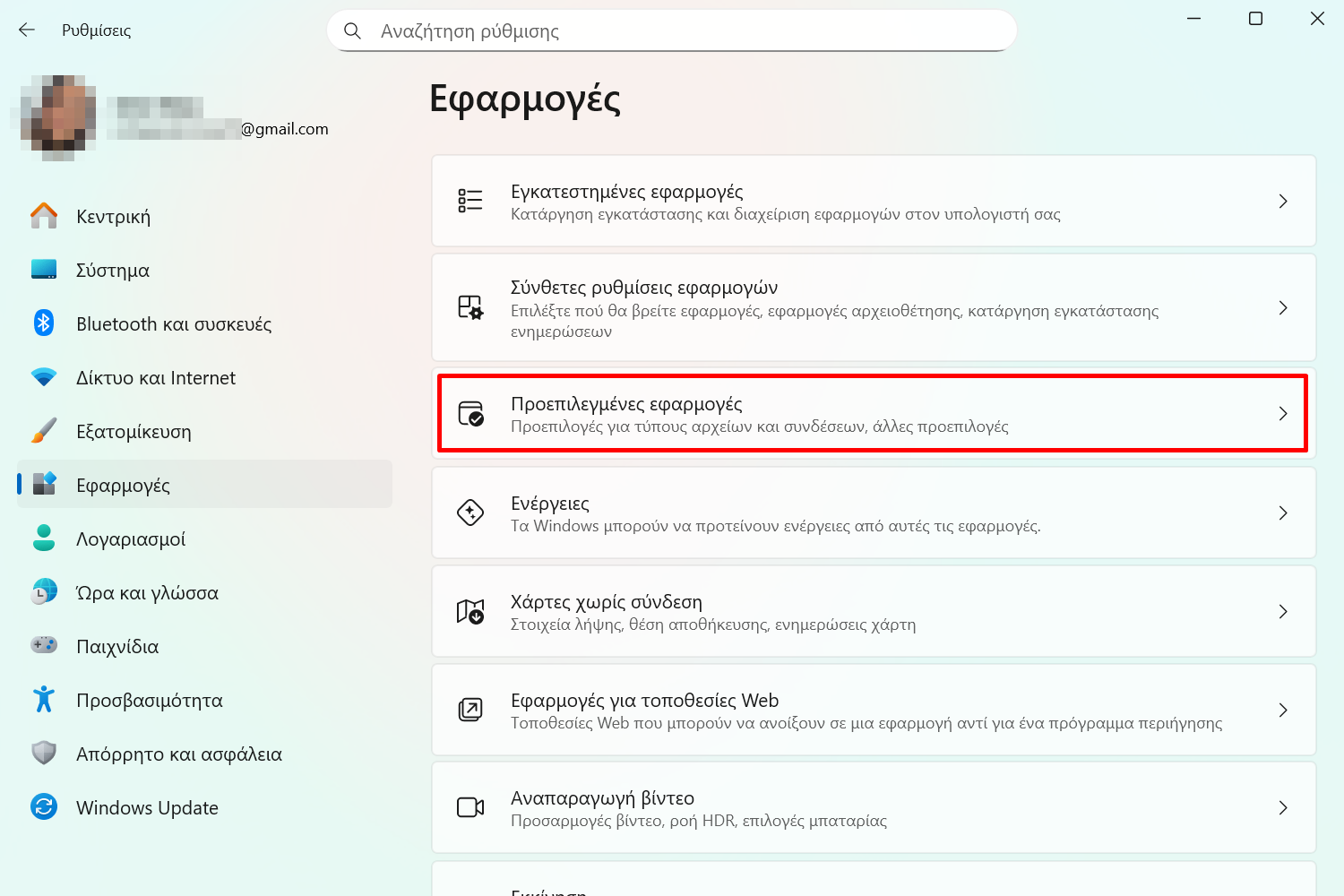Click the back arrow icon
The height and width of the screenshot is (896, 1344).
[x=27, y=30]
